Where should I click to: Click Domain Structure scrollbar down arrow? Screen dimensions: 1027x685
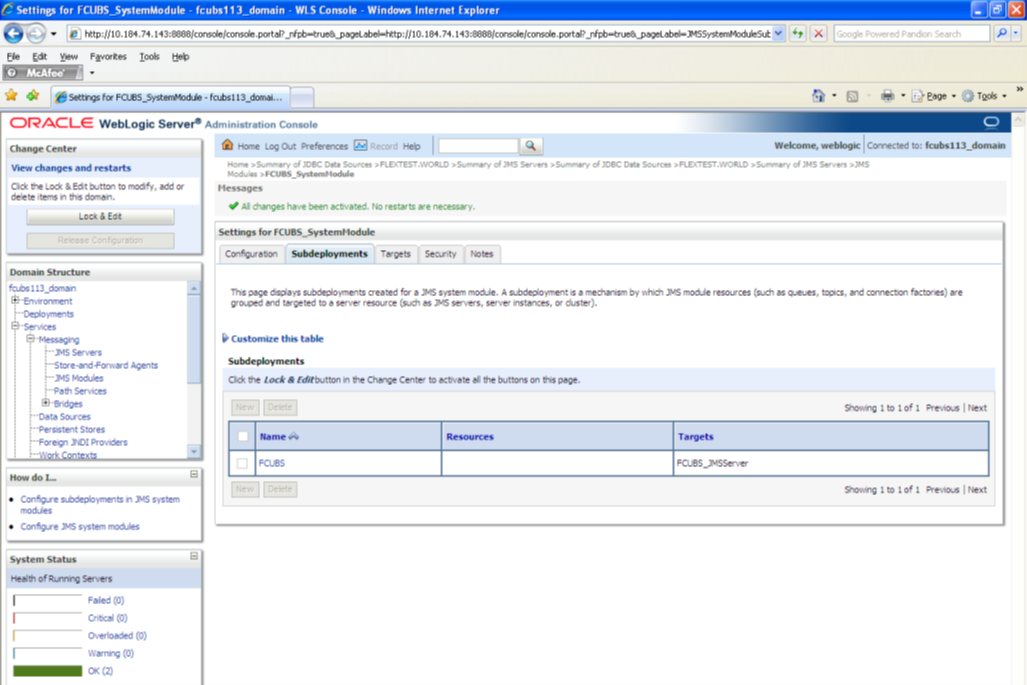(x=193, y=451)
